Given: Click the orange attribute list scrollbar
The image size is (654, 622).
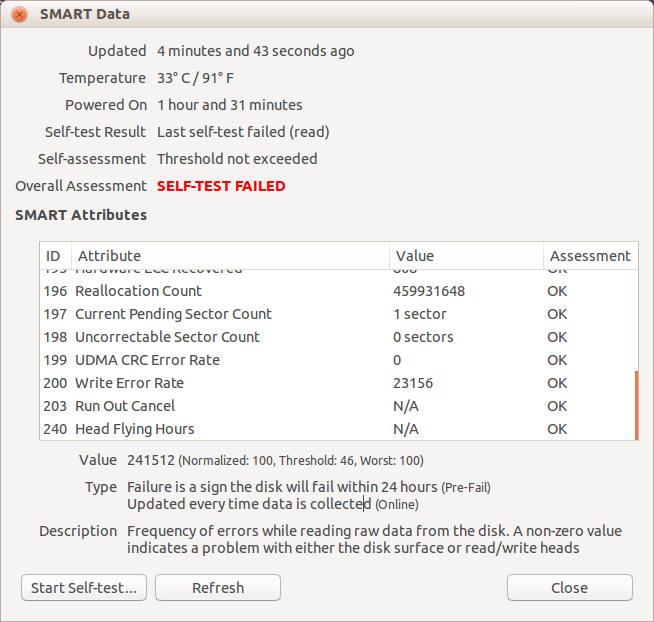Looking at the screenshot, I should click(636, 405).
